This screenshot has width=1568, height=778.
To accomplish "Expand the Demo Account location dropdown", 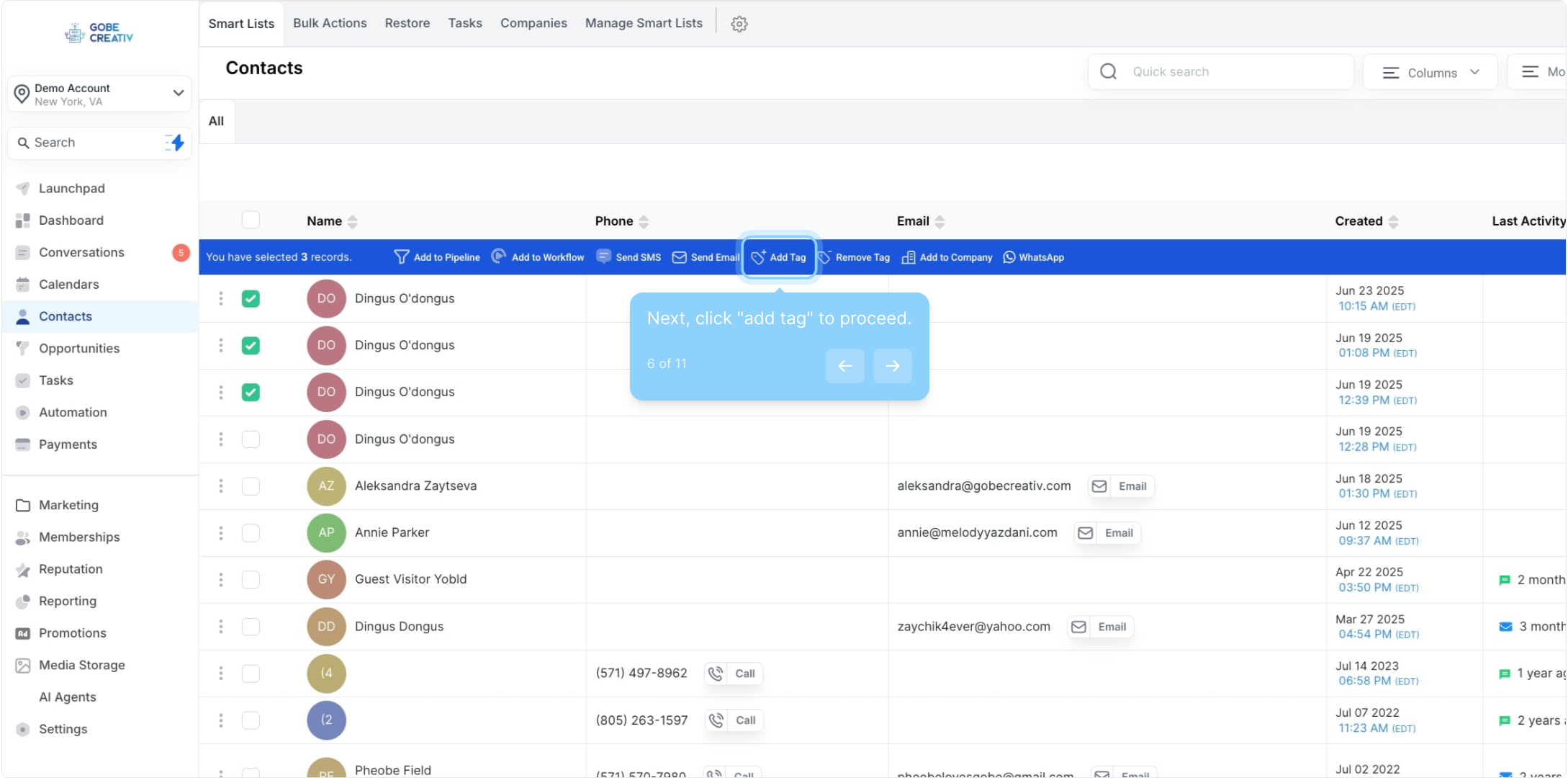I will [178, 93].
